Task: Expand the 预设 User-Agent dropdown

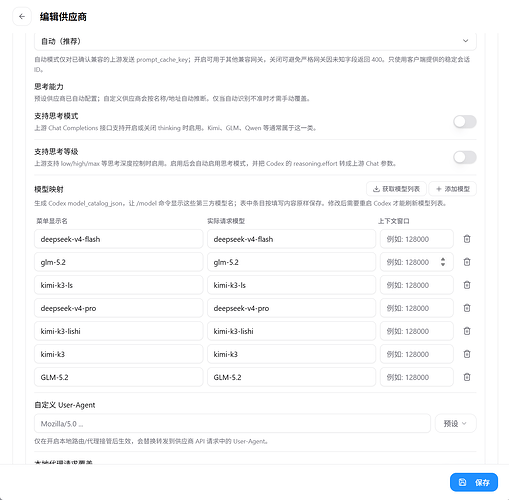Action: pos(456,423)
